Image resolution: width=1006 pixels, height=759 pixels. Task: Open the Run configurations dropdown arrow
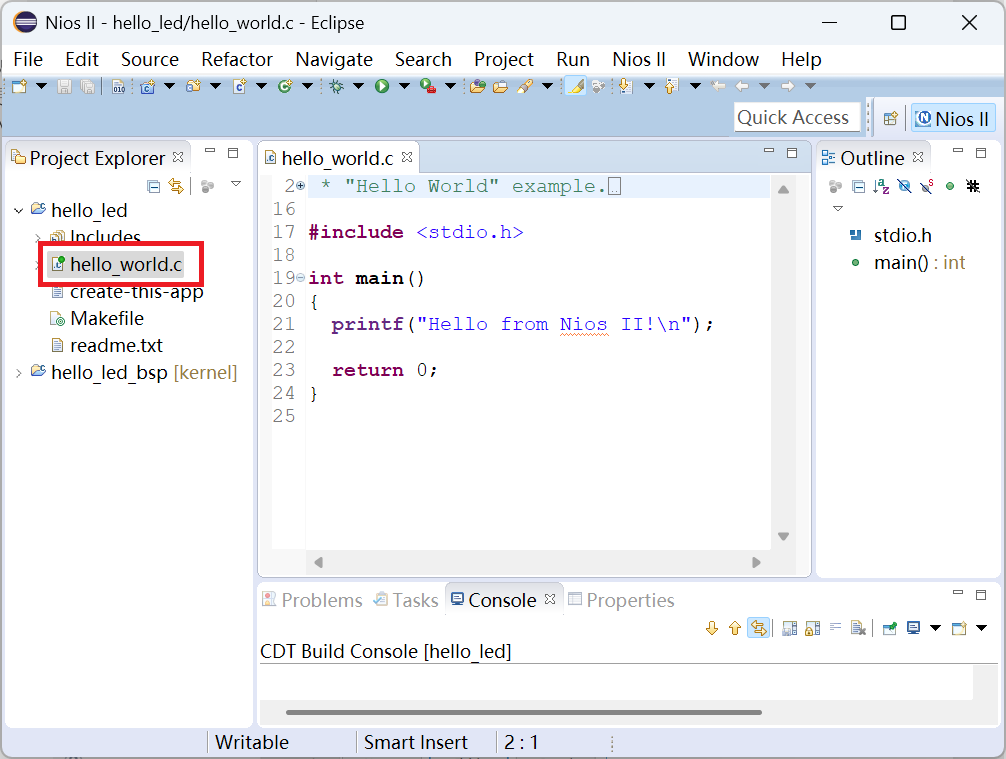click(x=404, y=86)
